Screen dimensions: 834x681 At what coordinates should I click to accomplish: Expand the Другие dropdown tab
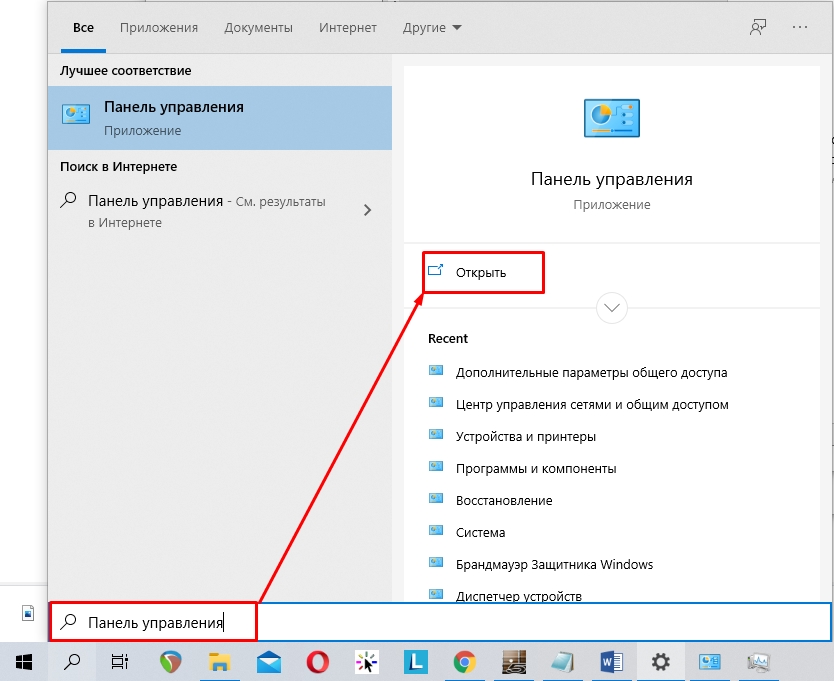[x=432, y=28]
